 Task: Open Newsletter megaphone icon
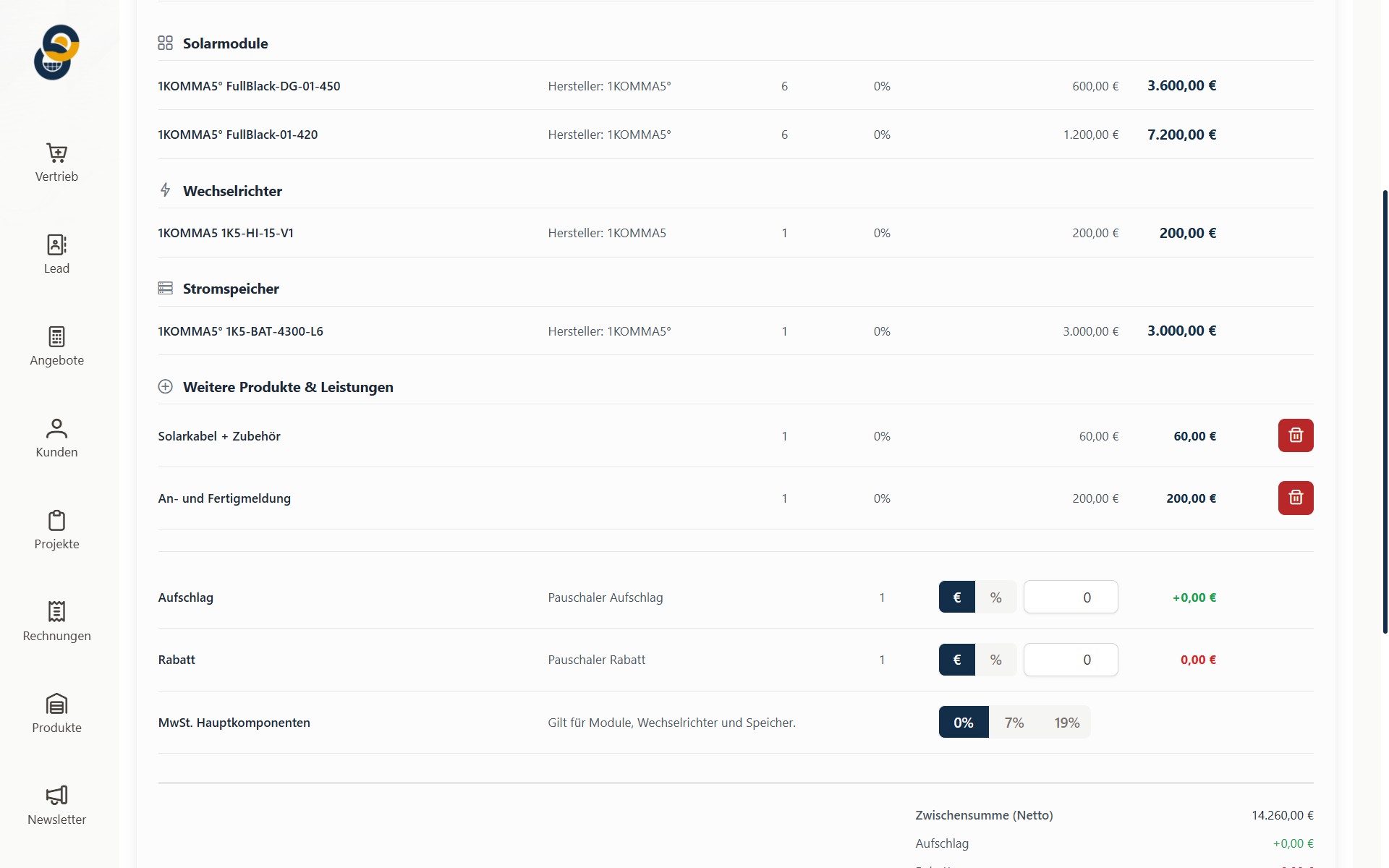[x=56, y=796]
